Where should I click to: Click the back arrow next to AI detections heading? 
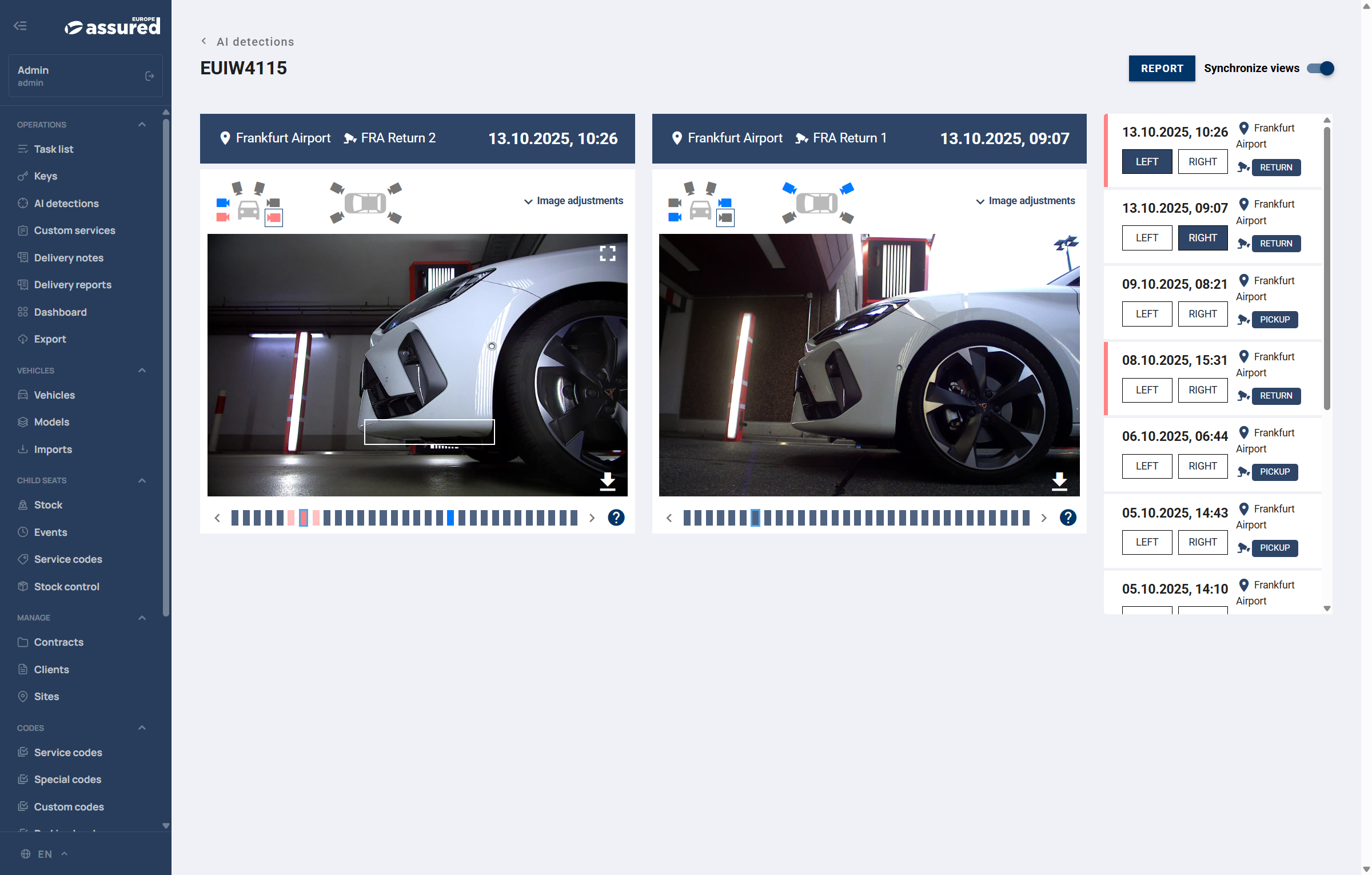tap(204, 41)
